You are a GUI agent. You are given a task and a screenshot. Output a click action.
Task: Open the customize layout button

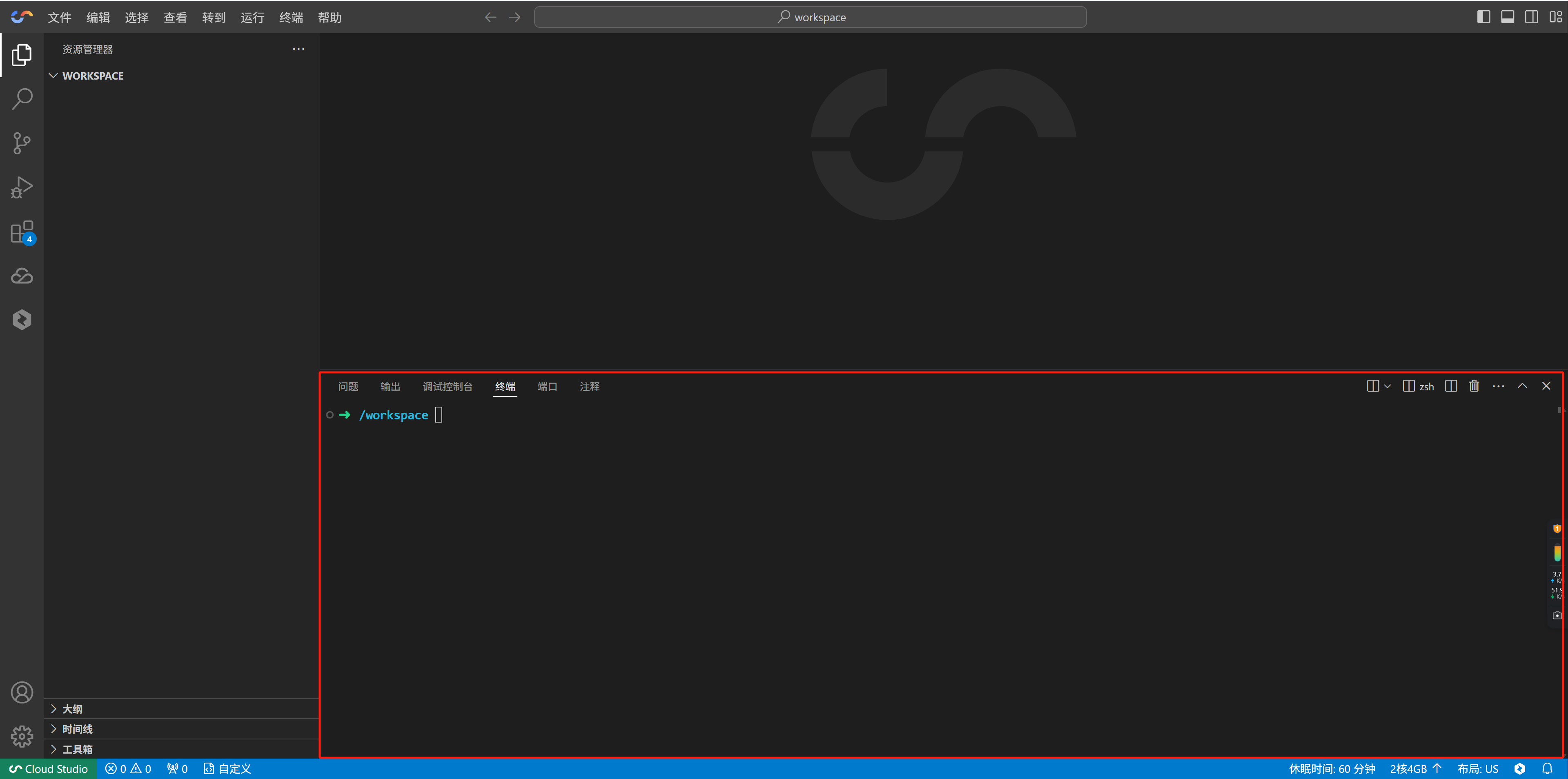click(x=1555, y=17)
